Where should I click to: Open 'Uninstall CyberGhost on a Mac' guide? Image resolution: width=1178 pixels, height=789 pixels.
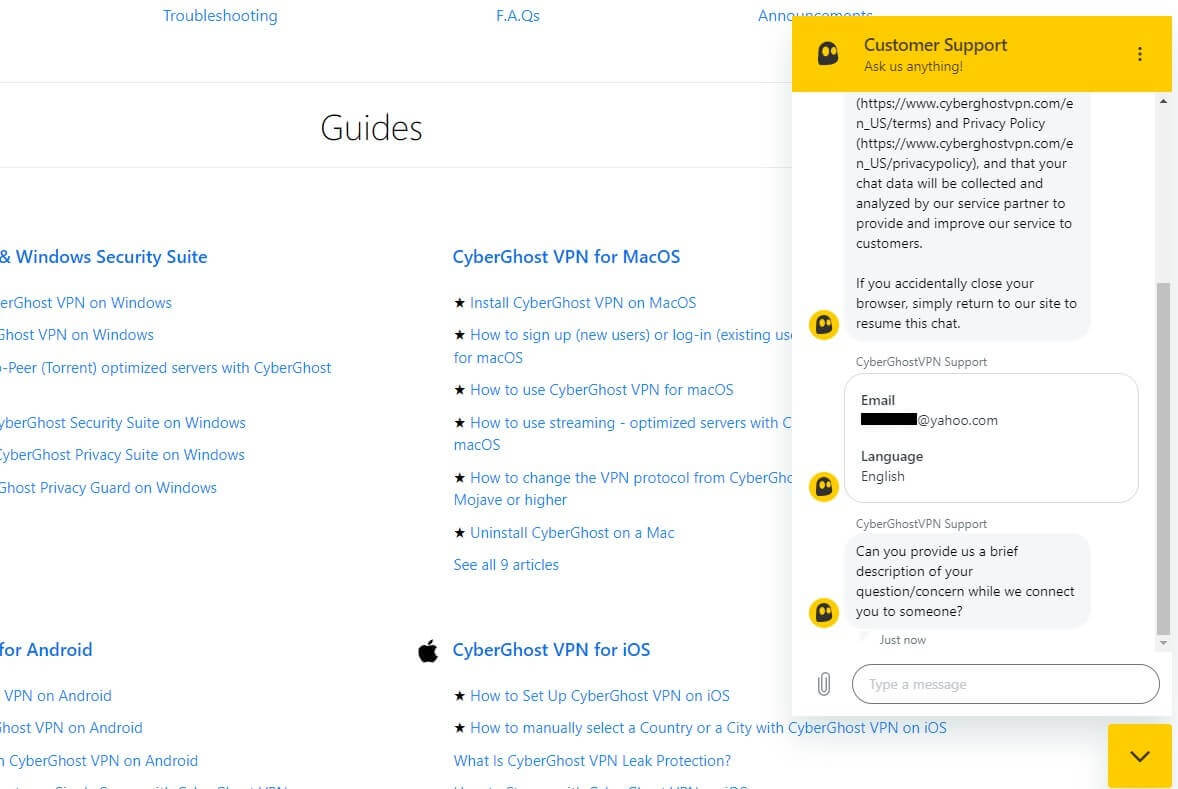(x=572, y=533)
